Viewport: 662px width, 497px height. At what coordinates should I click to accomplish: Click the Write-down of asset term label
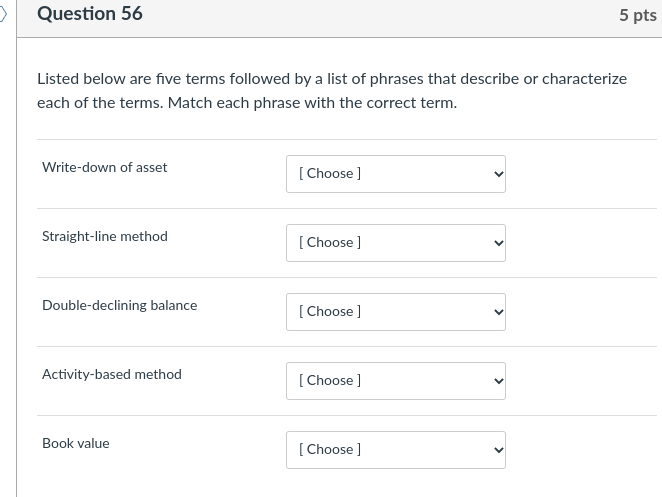pyautogui.click(x=105, y=167)
